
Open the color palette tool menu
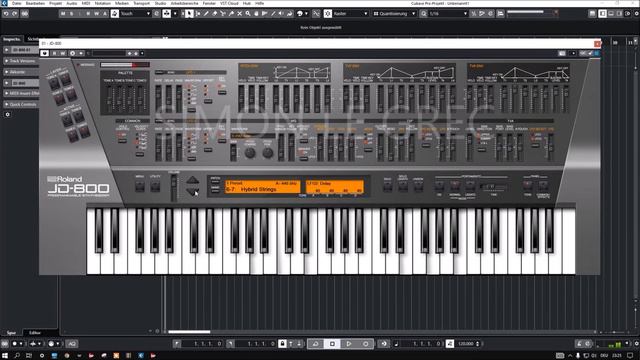302,13
